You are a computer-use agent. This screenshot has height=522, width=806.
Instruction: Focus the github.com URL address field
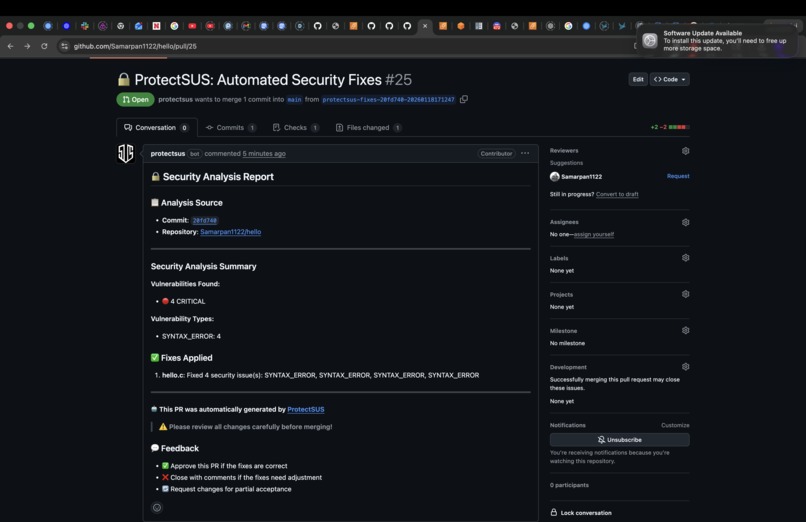[135, 46]
